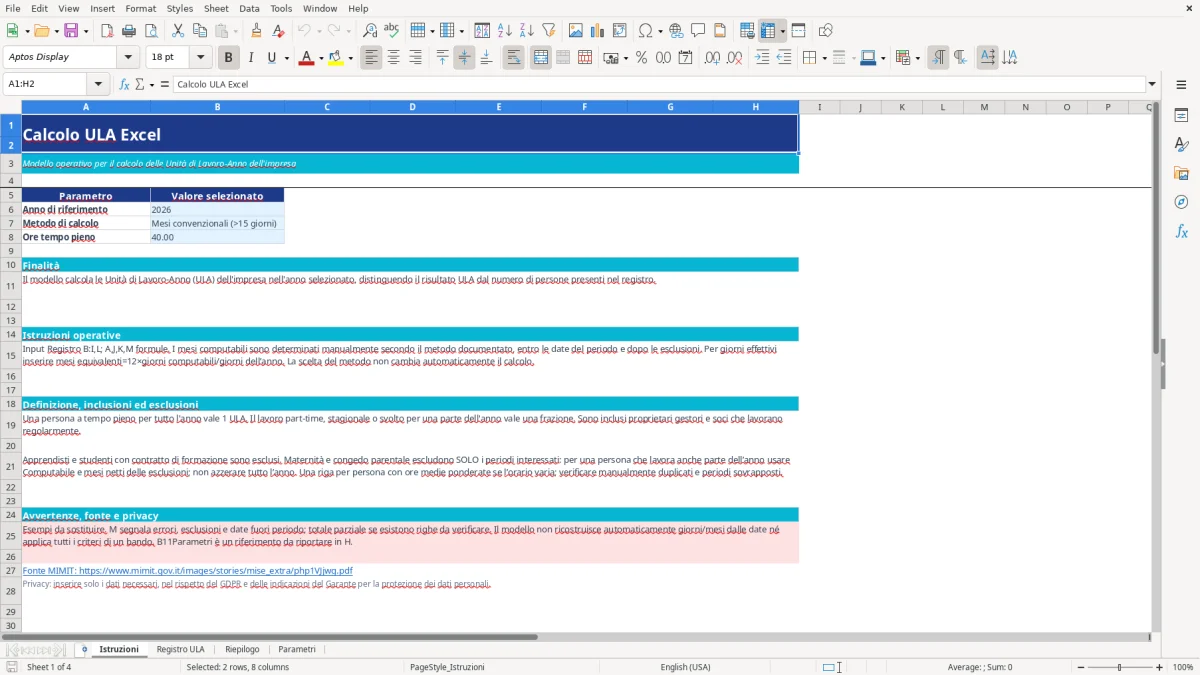Open background color dropdown arrow

[x=350, y=58]
